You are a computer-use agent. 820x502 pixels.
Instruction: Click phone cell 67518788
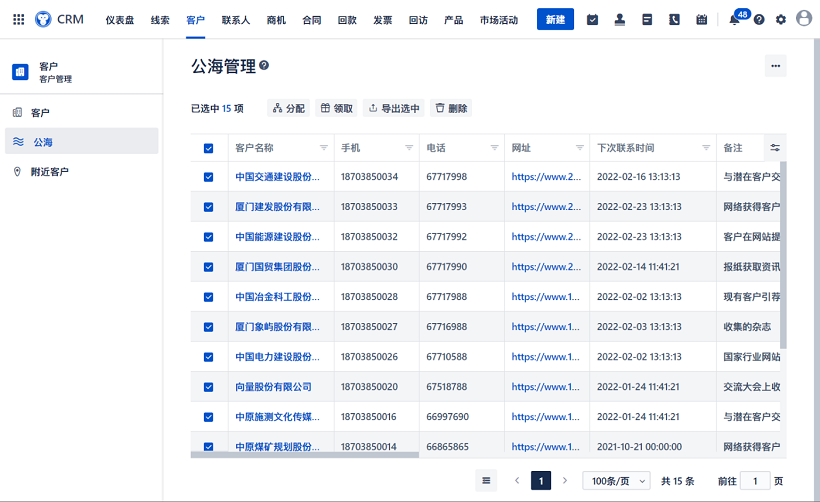[x=447, y=387]
